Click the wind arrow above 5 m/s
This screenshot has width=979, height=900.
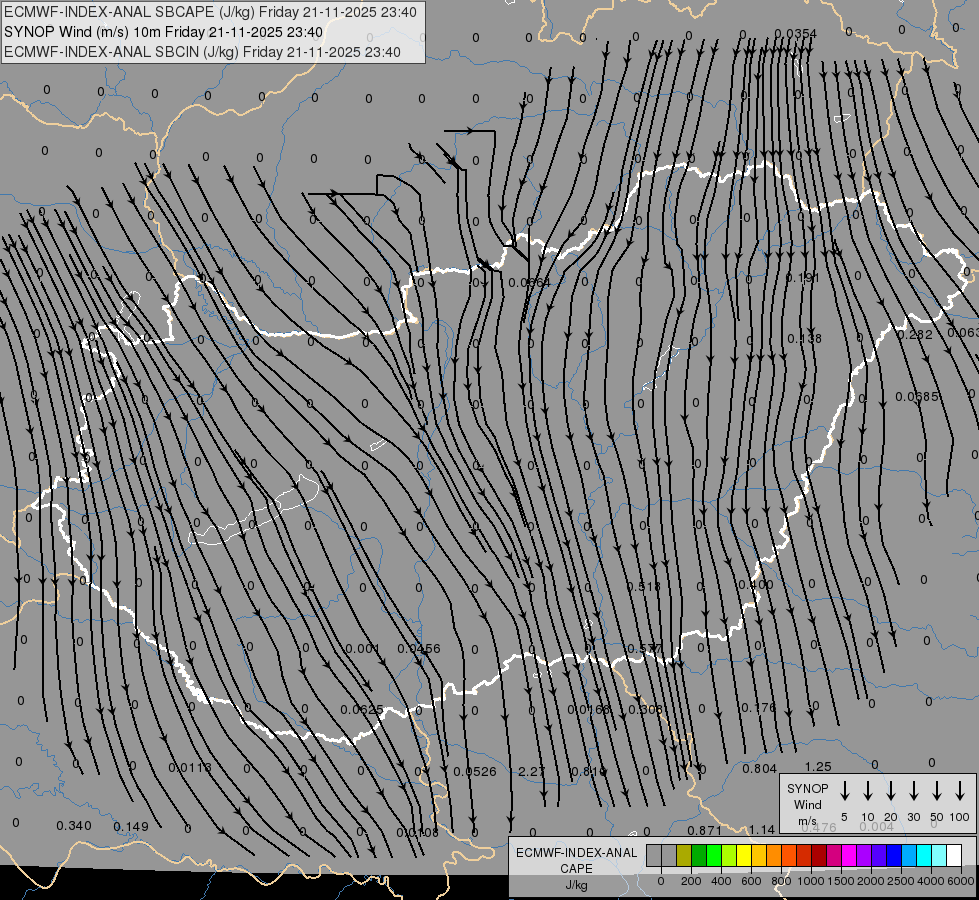coord(845,791)
